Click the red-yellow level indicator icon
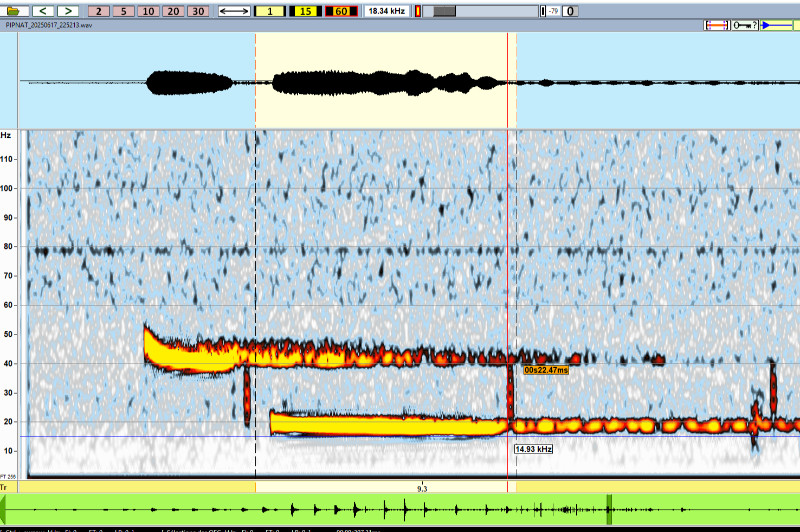Image resolution: width=800 pixels, height=532 pixels. 417,11
